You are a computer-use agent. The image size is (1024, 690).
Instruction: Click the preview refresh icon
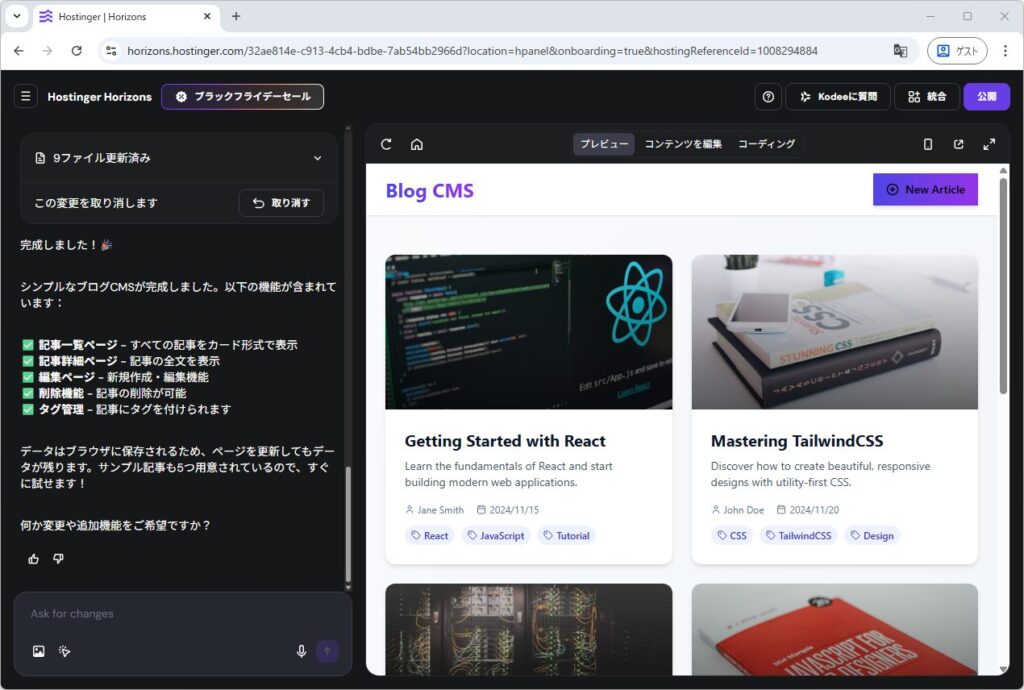click(386, 144)
